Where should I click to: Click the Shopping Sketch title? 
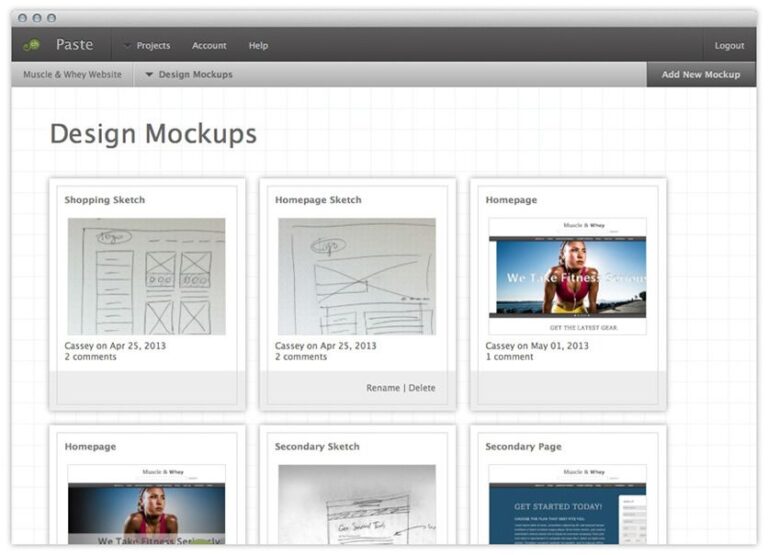point(105,200)
